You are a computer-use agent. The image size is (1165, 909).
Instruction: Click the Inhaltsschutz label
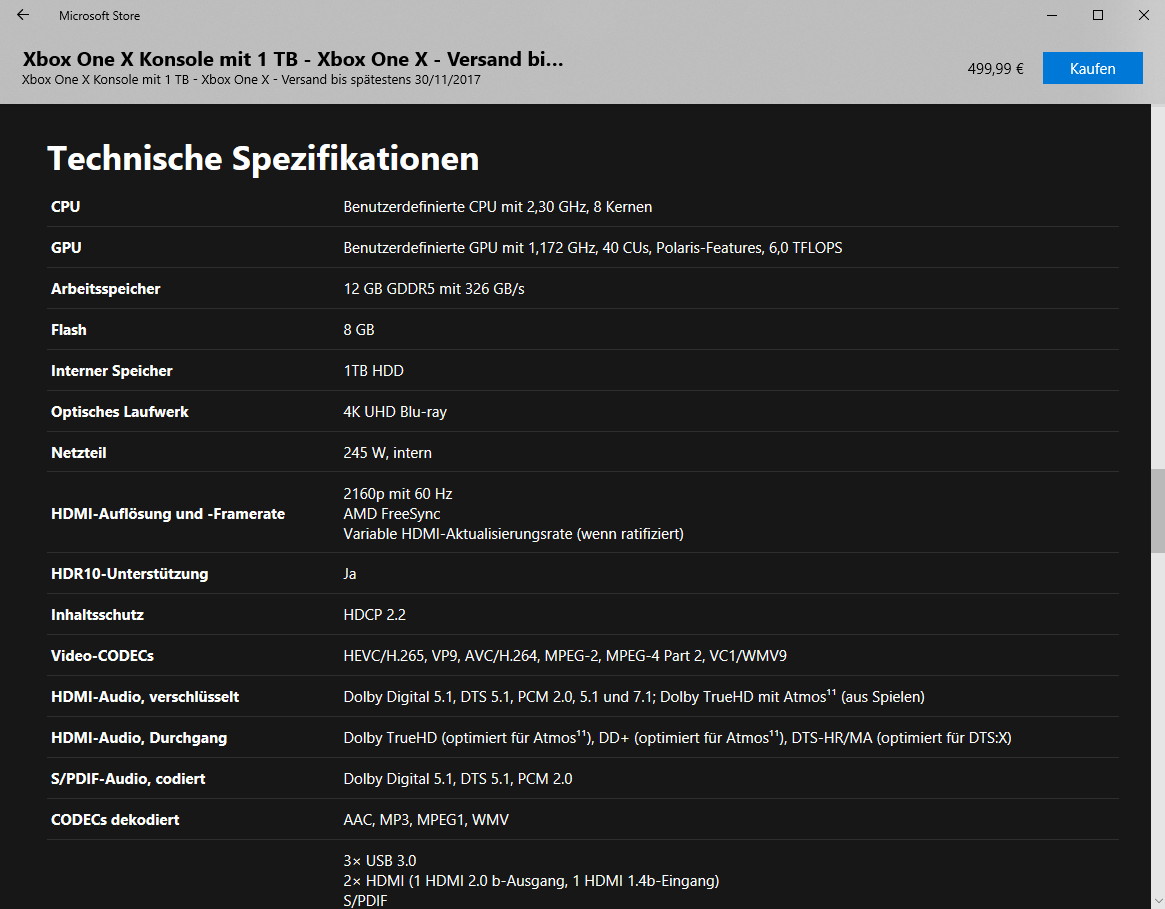(97, 615)
